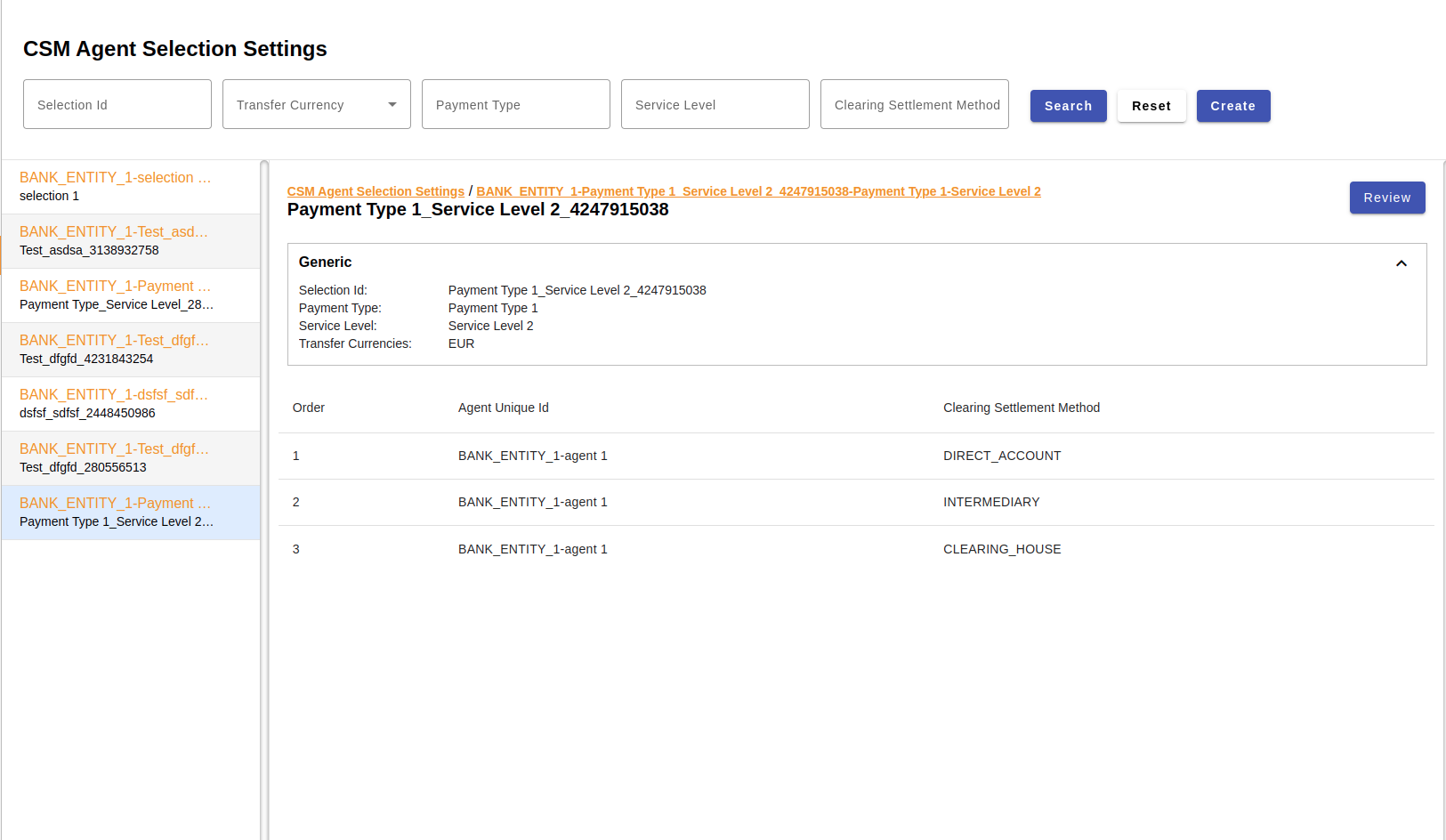Image resolution: width=1446 pixels, height=840 pixels.
Task: Select the 'selection 1' list item
Action: click(x=130, y=187)
